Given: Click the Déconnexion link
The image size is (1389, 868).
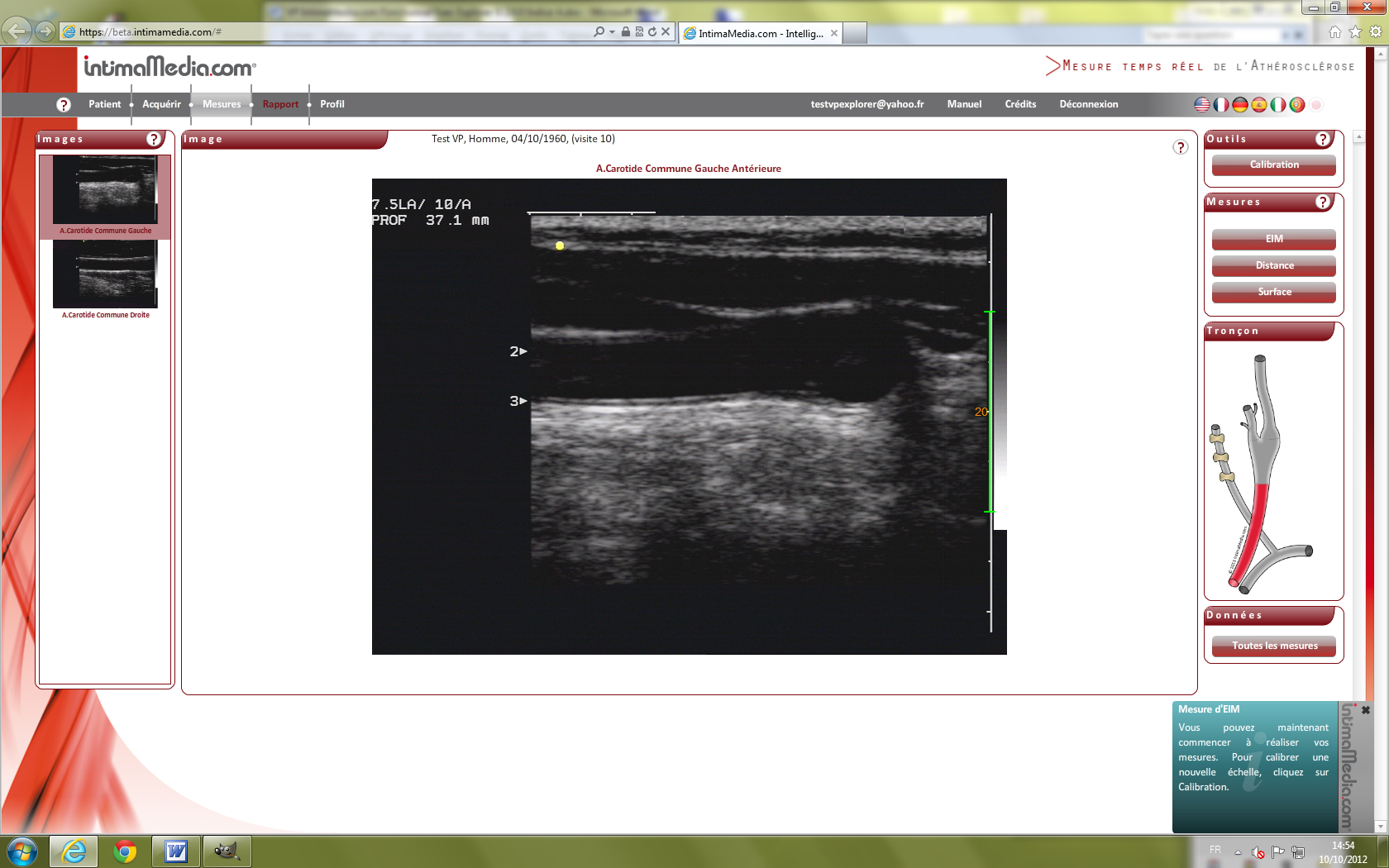Looking at the screenshot, I should [x=1088, y=104].
